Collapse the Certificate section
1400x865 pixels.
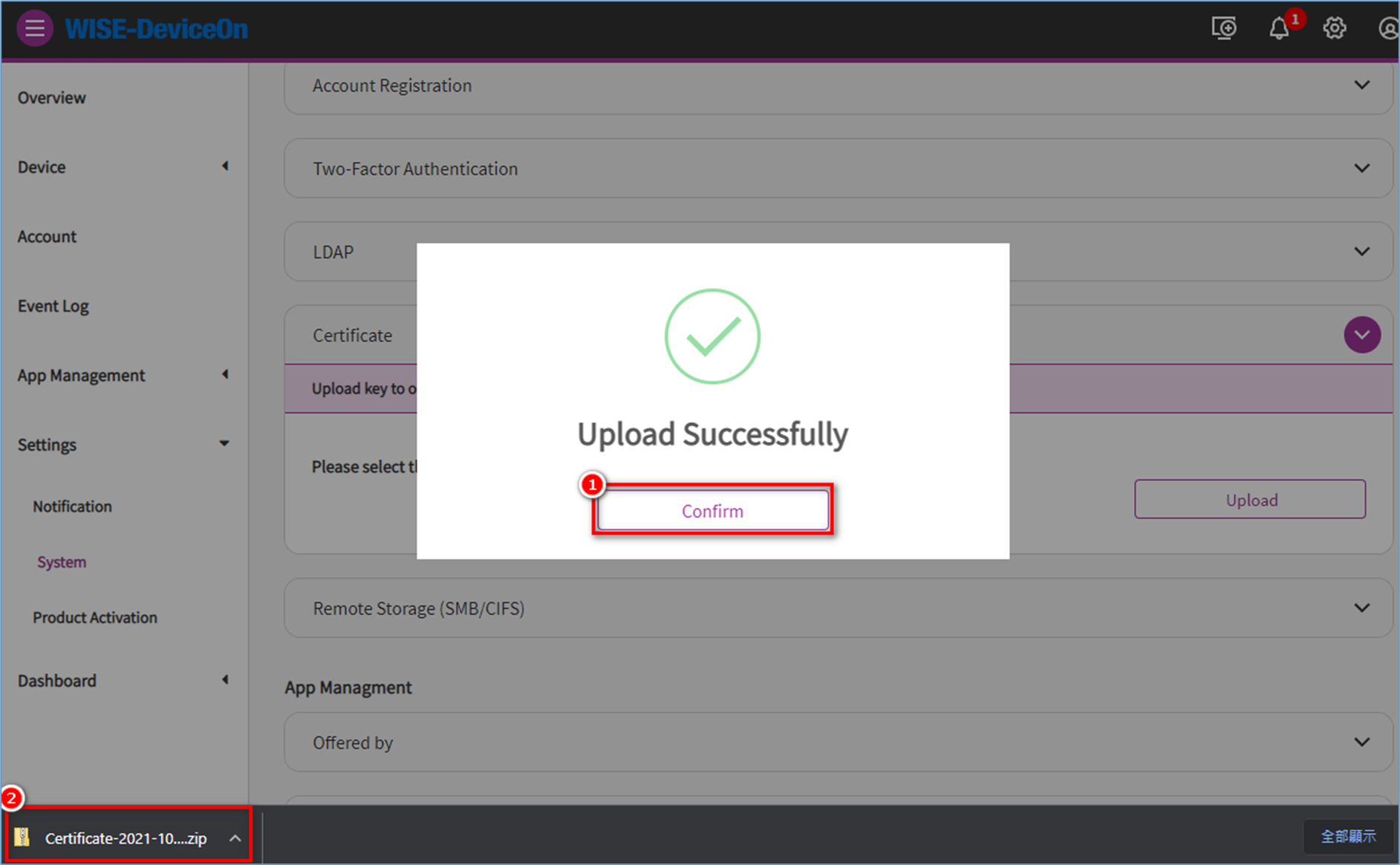click(x=1361, y=335)
